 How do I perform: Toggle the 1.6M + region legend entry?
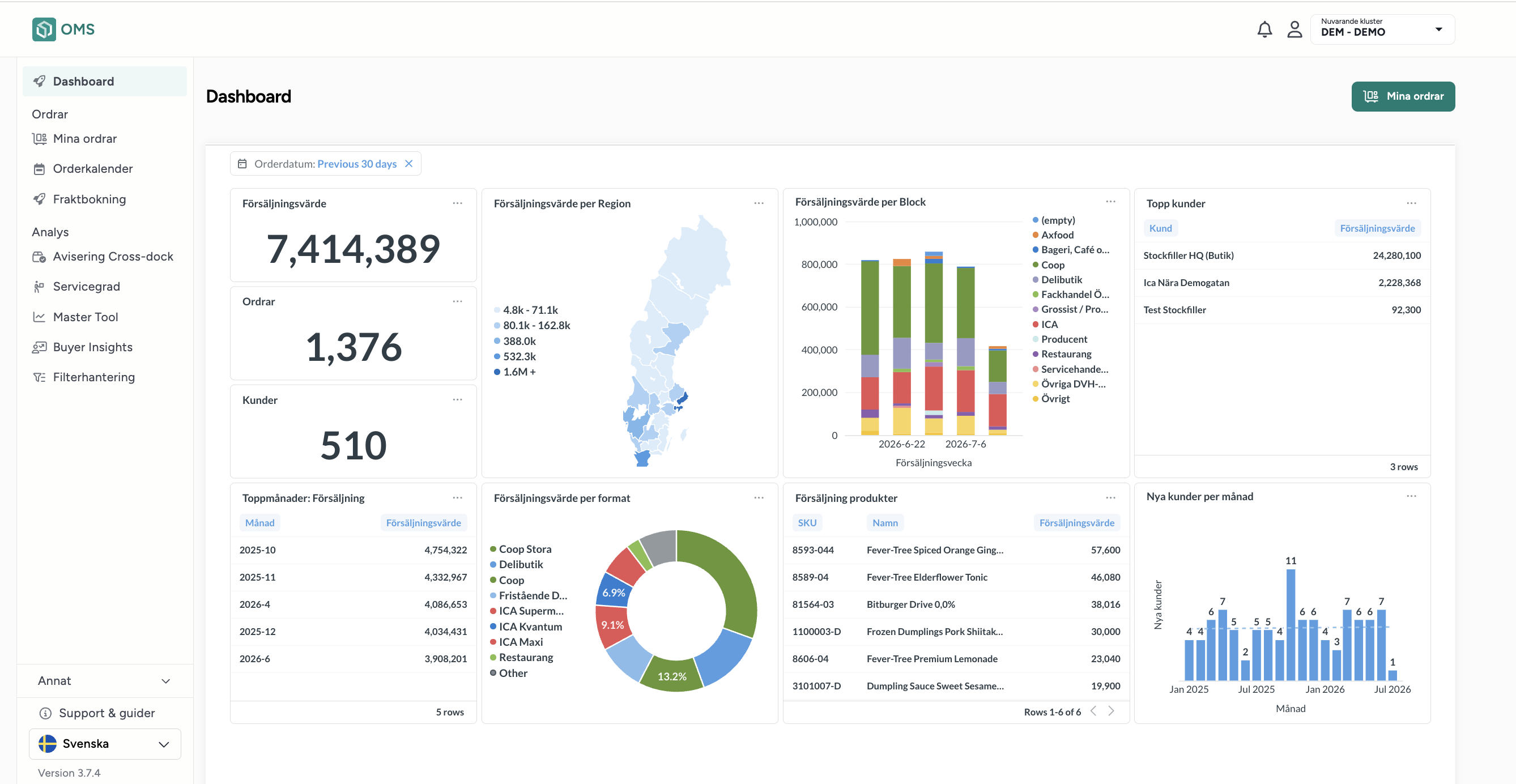[x=514, y=372]
